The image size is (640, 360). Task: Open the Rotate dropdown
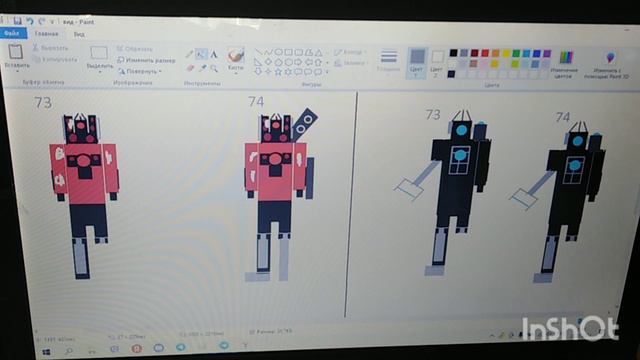139,71
